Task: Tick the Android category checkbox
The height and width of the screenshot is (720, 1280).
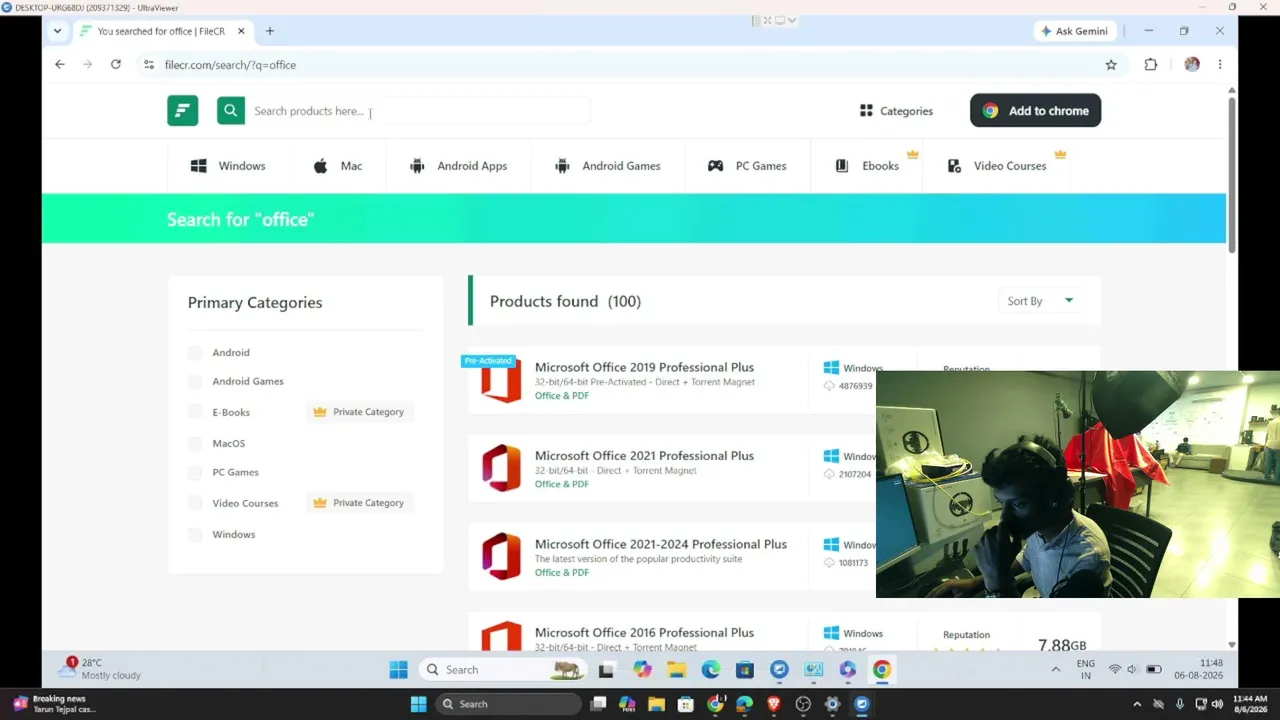Action: [195, 353]
